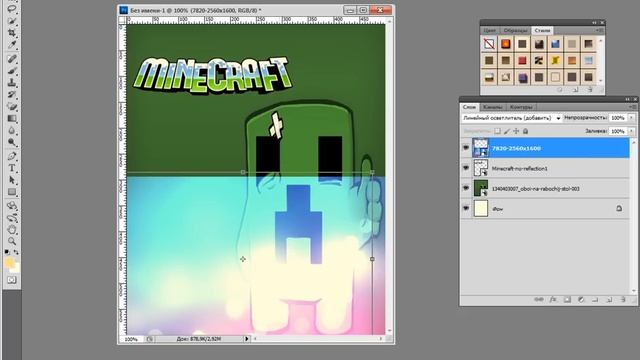The image size is (640, 360).
Task: Open the Fill slider arrow
Action: (x=631, y=131)
